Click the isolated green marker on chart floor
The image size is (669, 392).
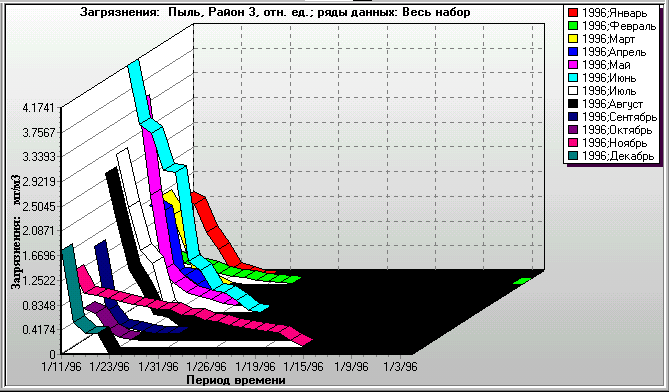(x=522, y=281)
